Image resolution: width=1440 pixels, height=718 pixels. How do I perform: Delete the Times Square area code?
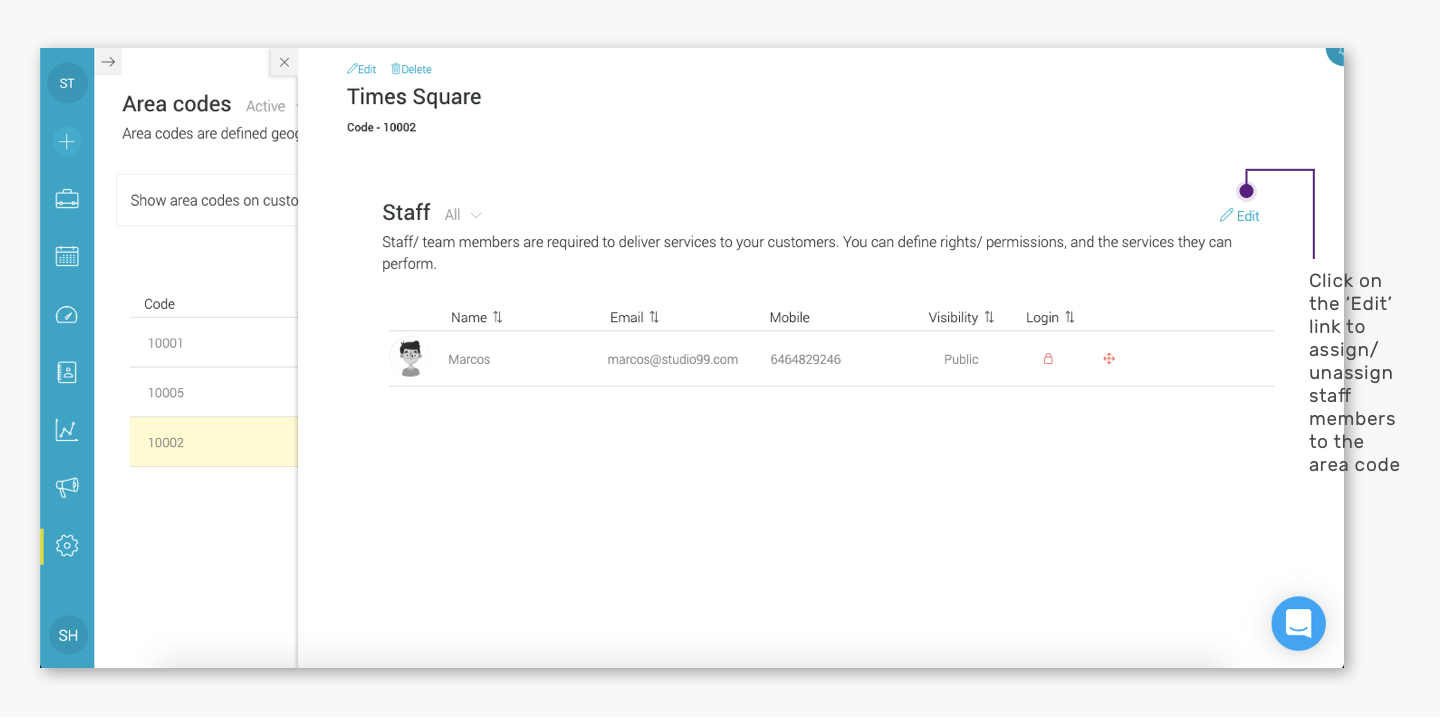pos(411,69)
